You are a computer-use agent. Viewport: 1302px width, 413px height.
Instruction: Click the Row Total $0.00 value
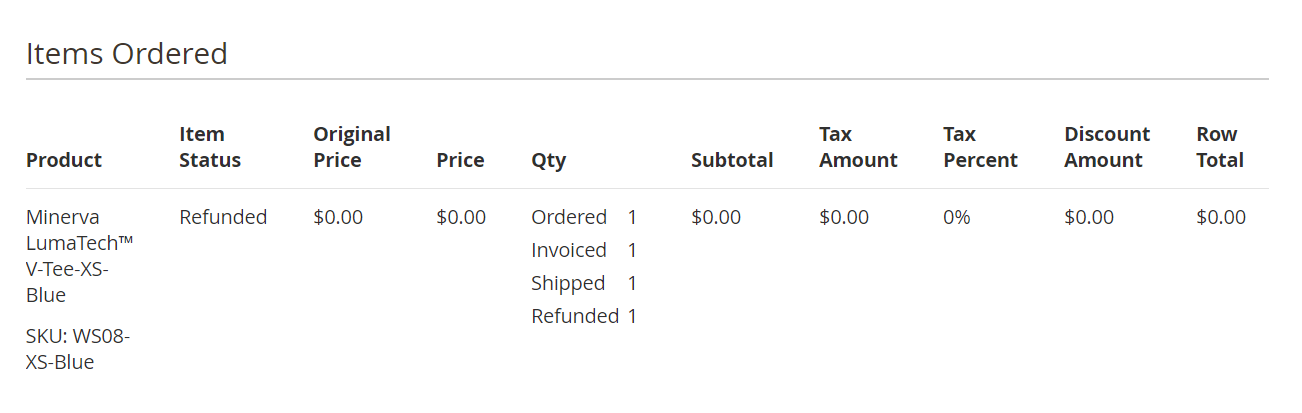(1221, 217)
